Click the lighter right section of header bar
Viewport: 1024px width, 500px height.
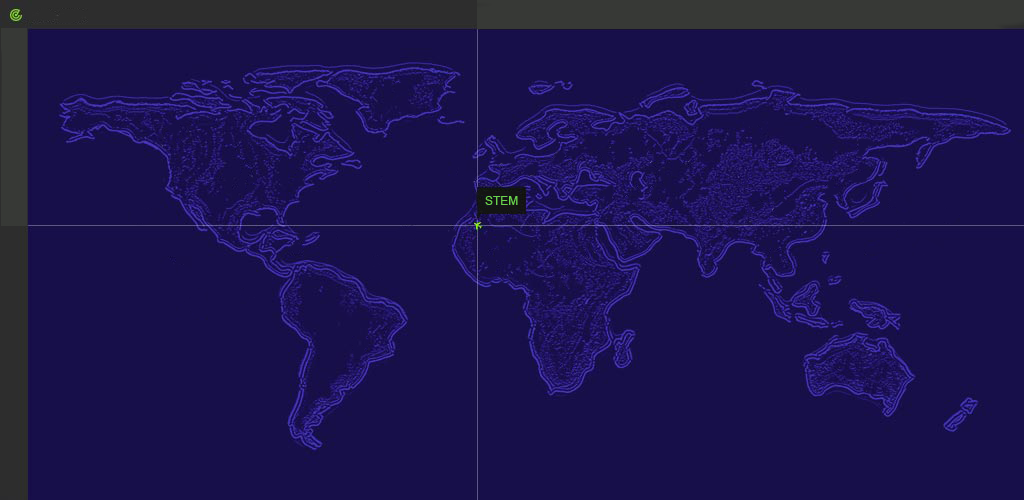point(750,14)
